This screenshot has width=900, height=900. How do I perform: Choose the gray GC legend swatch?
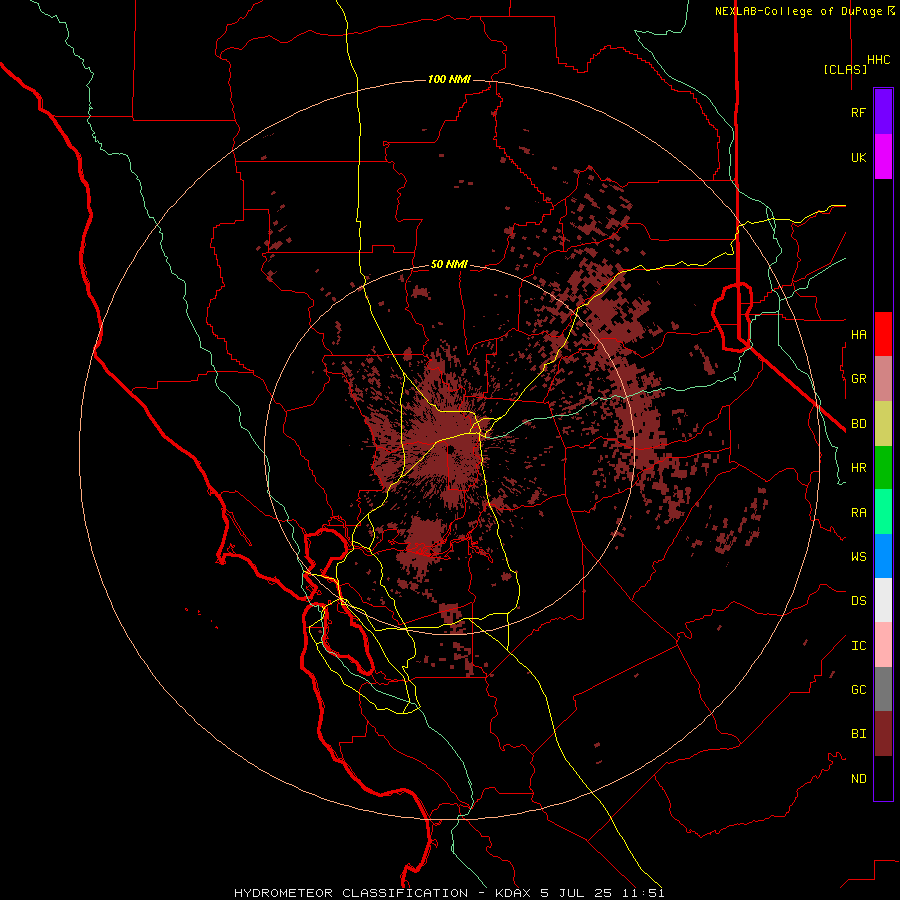coord(883,689)
